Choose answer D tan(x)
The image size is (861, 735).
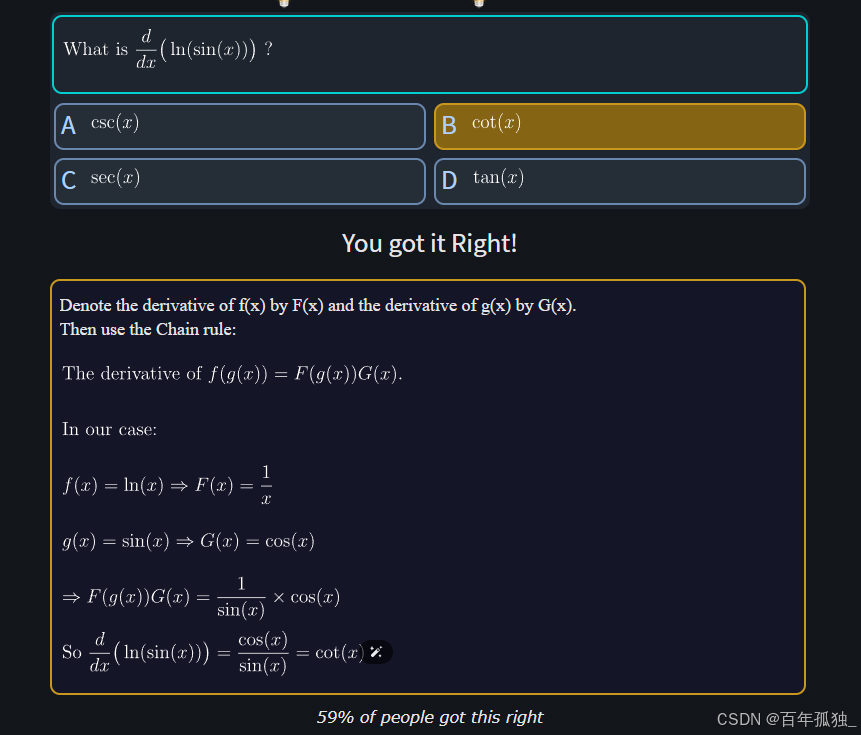pyautogui.click(x=619, y=181)
